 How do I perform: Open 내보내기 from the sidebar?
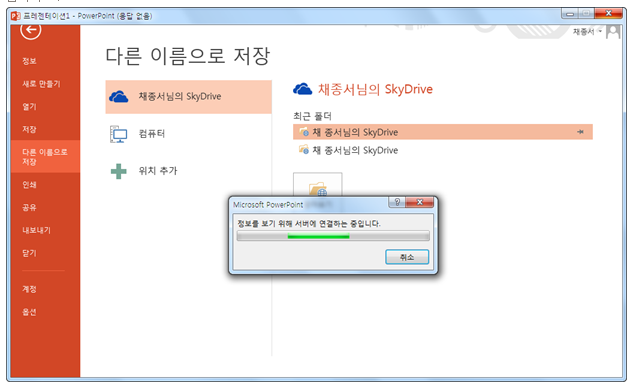point(36,230)
